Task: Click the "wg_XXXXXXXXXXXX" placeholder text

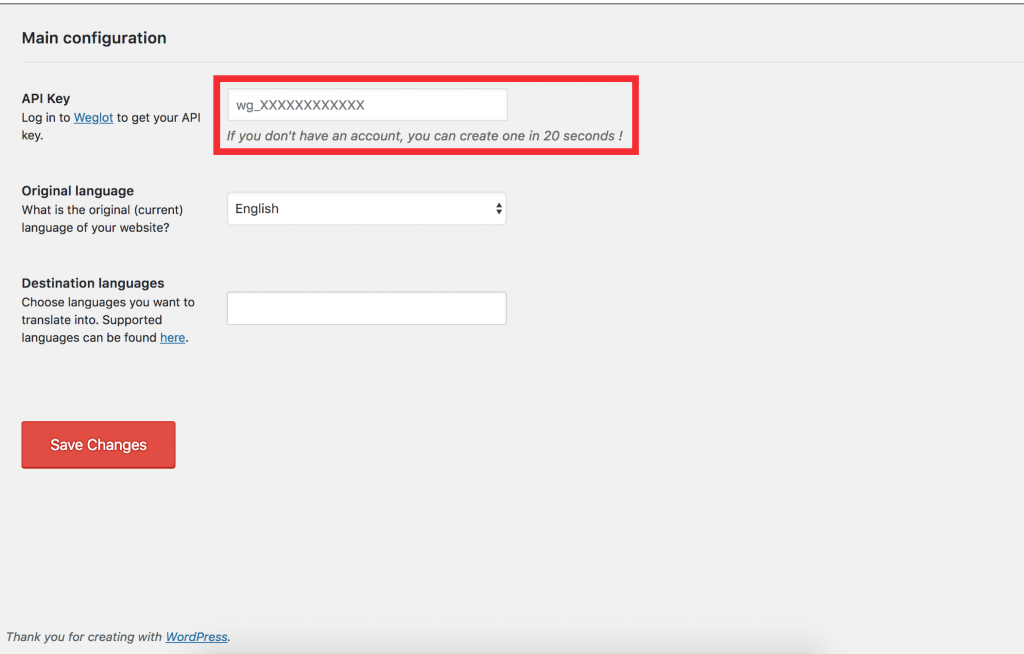Action: click(x=300, y=105)
